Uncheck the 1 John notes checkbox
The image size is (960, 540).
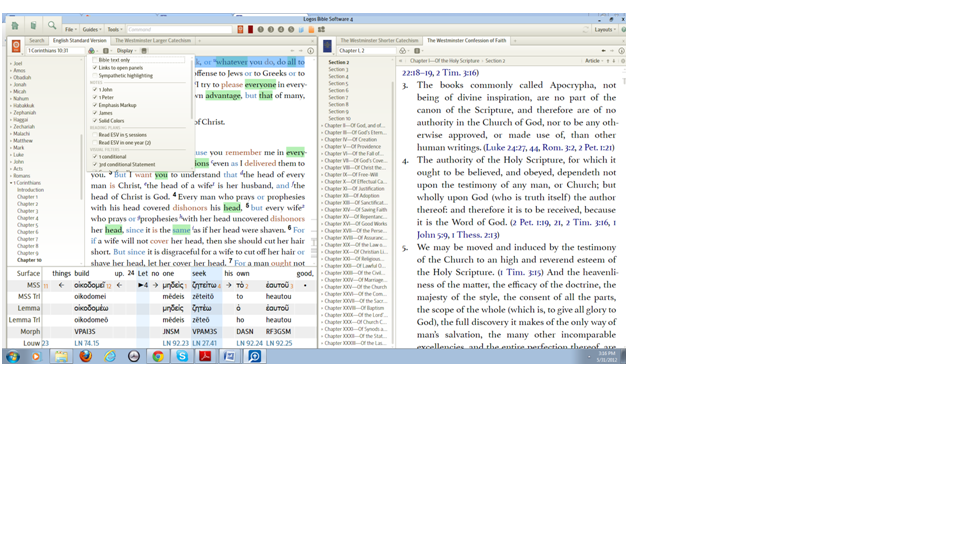click(95, 89)
